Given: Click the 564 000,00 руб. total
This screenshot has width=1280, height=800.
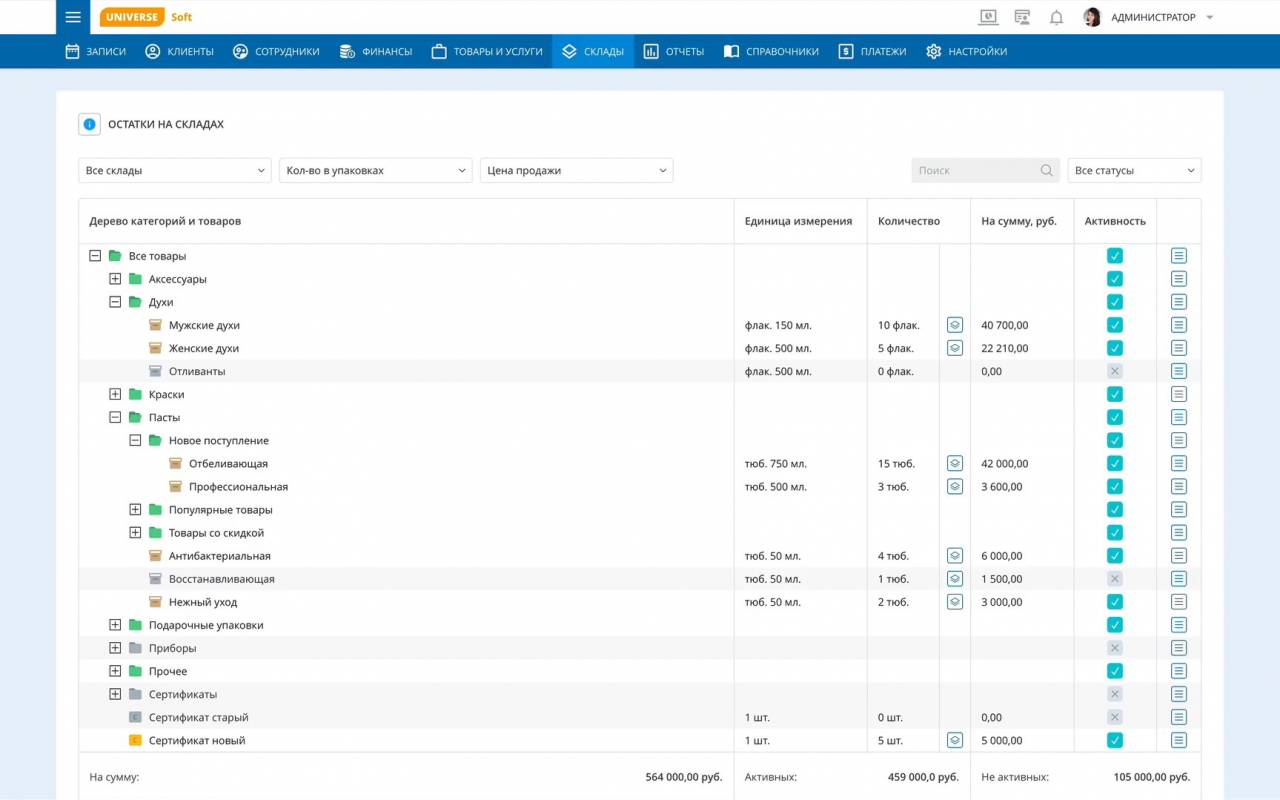Looking at the screenshot, I should pos(684,777).
